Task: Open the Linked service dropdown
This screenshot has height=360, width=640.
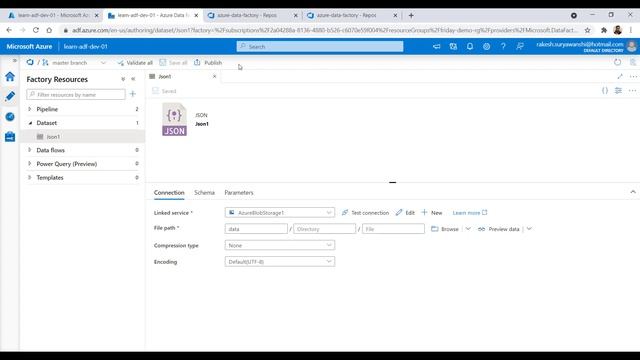Action: (x=280, y=213)
